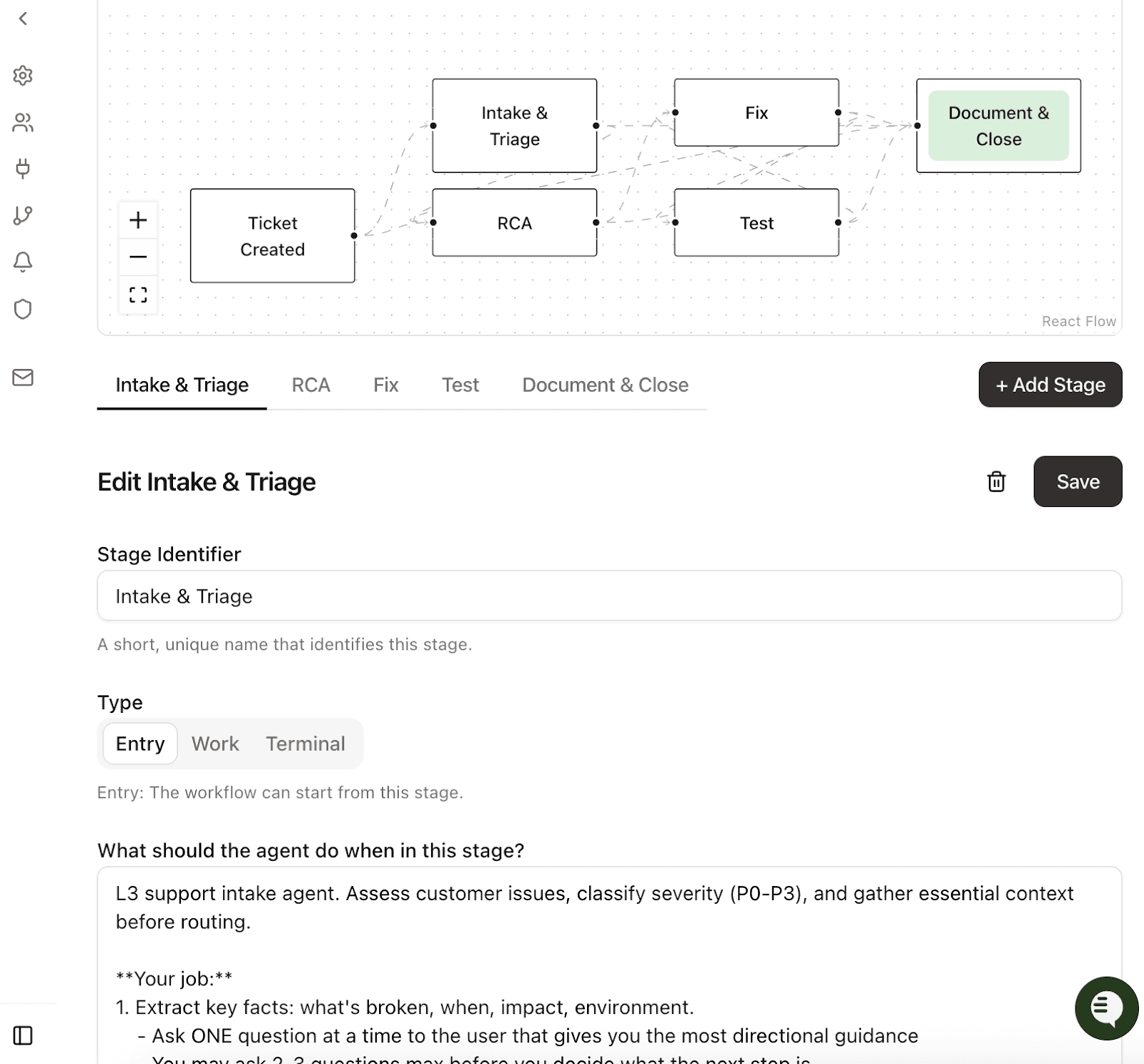This screenshot has width=1144, height=1064.
Task: Select the Entry stage type
Action: point(140,744)
